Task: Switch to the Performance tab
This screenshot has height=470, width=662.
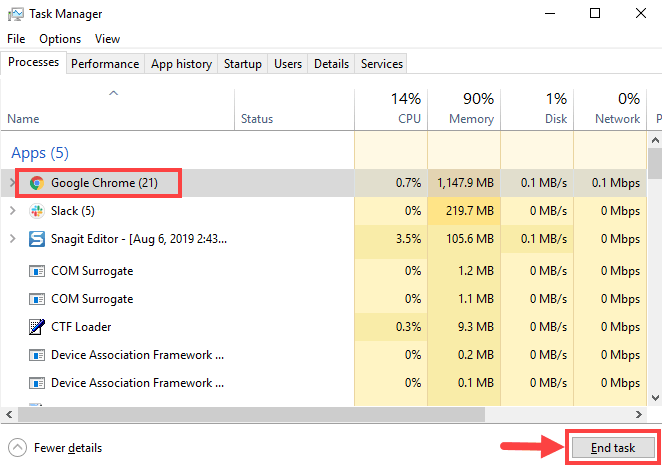Action: click(x=105, y=64)
